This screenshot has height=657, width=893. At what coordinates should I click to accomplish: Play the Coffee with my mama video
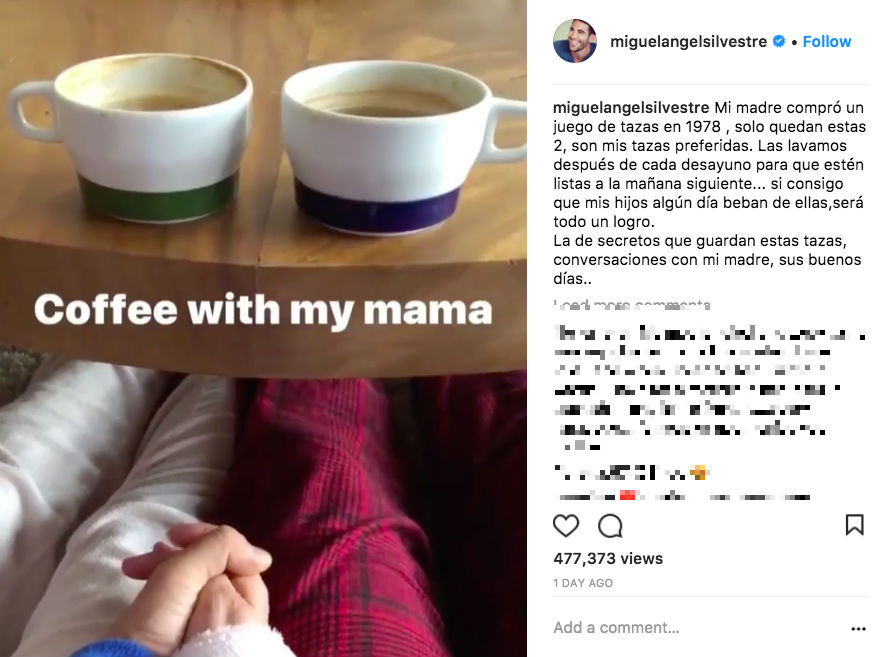[263, 328]
